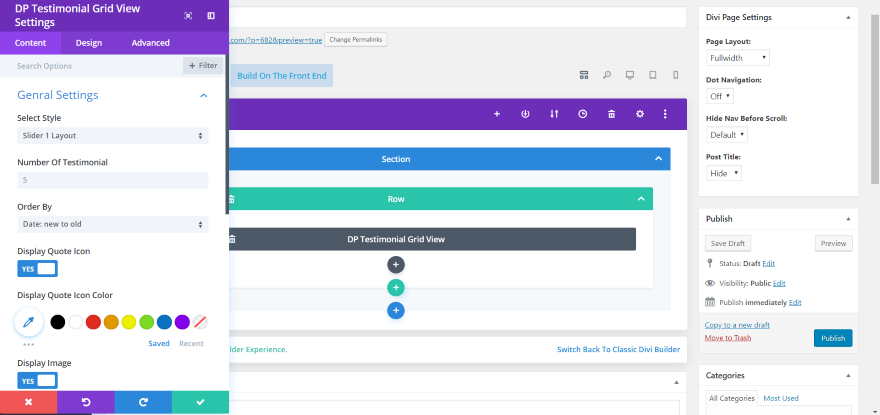The width and height of the screenshot is (880, 415).
Task: Click Move to Trash link
Action: tap(728, 338)
